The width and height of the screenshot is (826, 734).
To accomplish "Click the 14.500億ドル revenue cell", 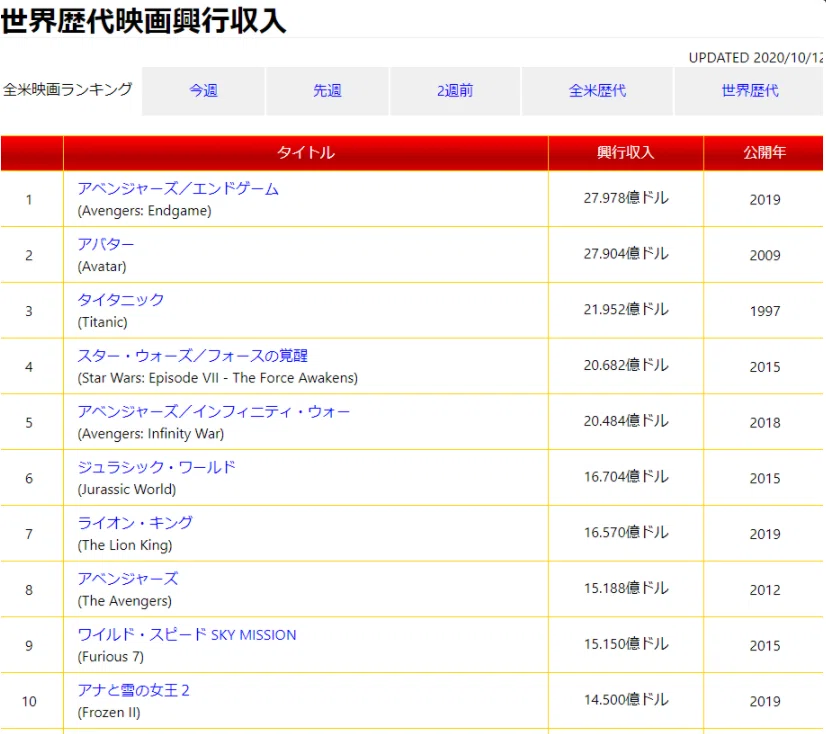I will click(626, 700).
